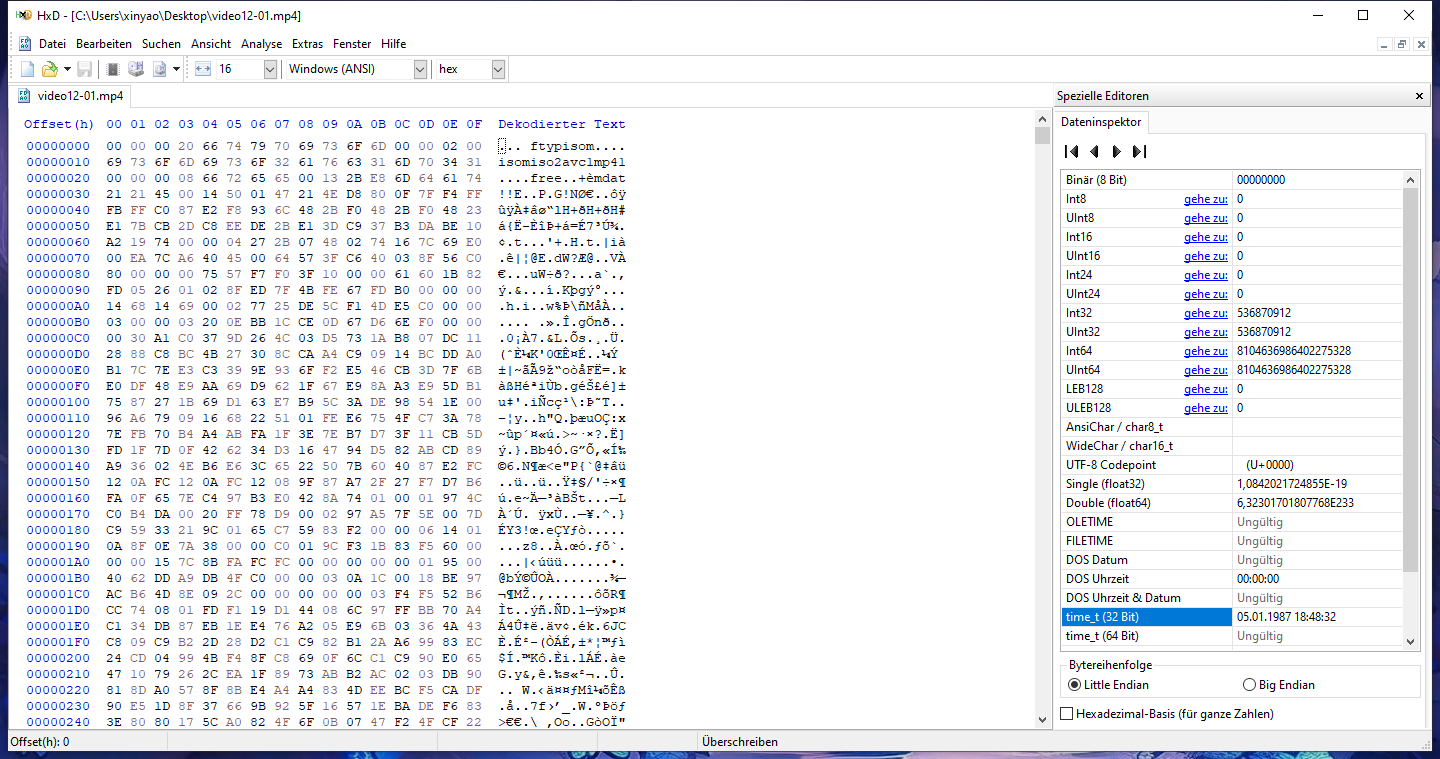Open the hex offset base dropdown

[x=498, y=69]
